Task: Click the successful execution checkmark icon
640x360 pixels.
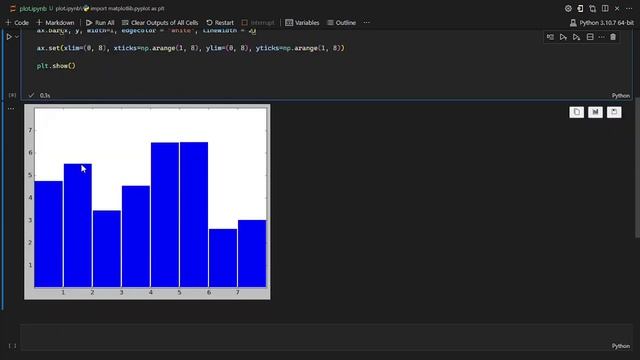Action: (31, 95)
